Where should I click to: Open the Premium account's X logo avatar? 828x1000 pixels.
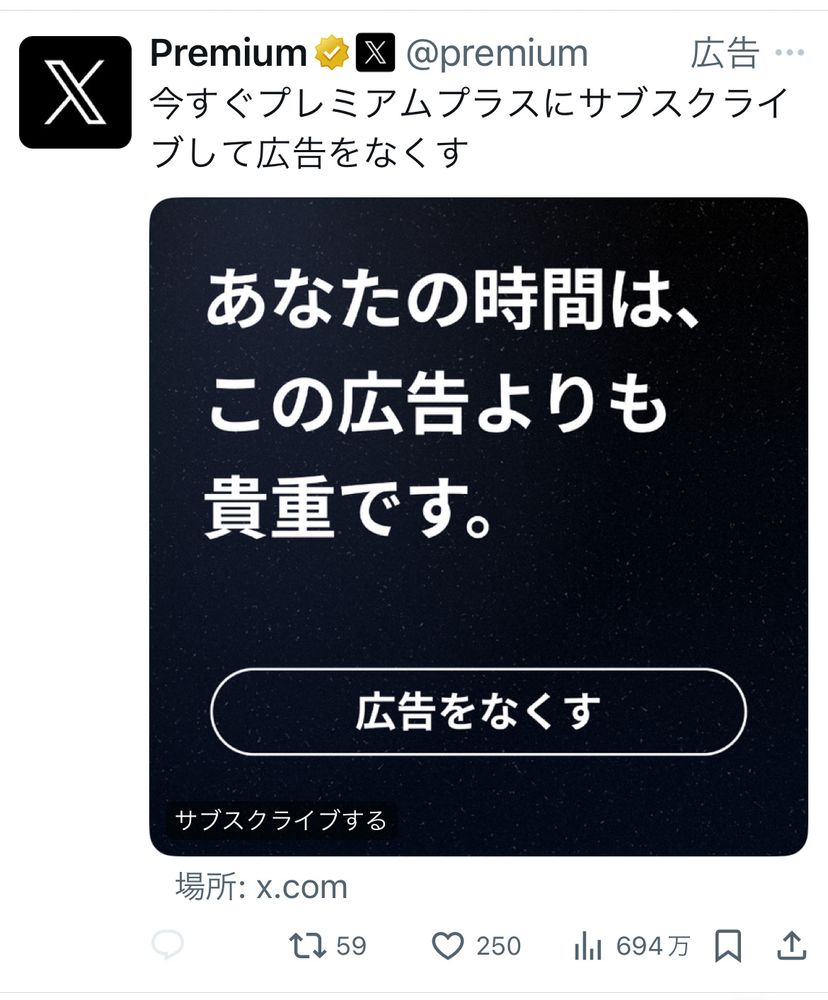click(75, 92)
